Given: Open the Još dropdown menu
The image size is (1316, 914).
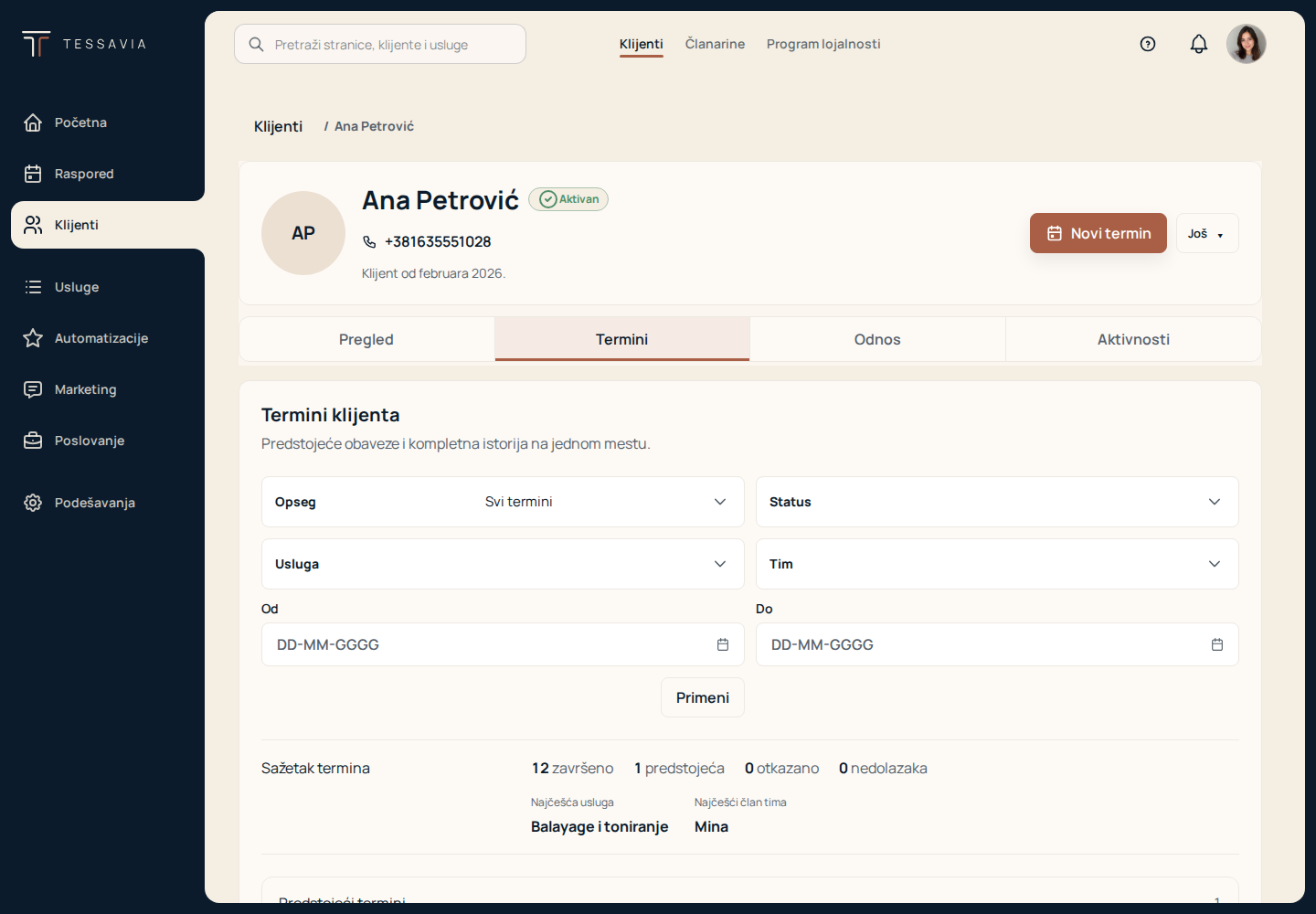Looking at the screenshot, I should coord(1207,233).
